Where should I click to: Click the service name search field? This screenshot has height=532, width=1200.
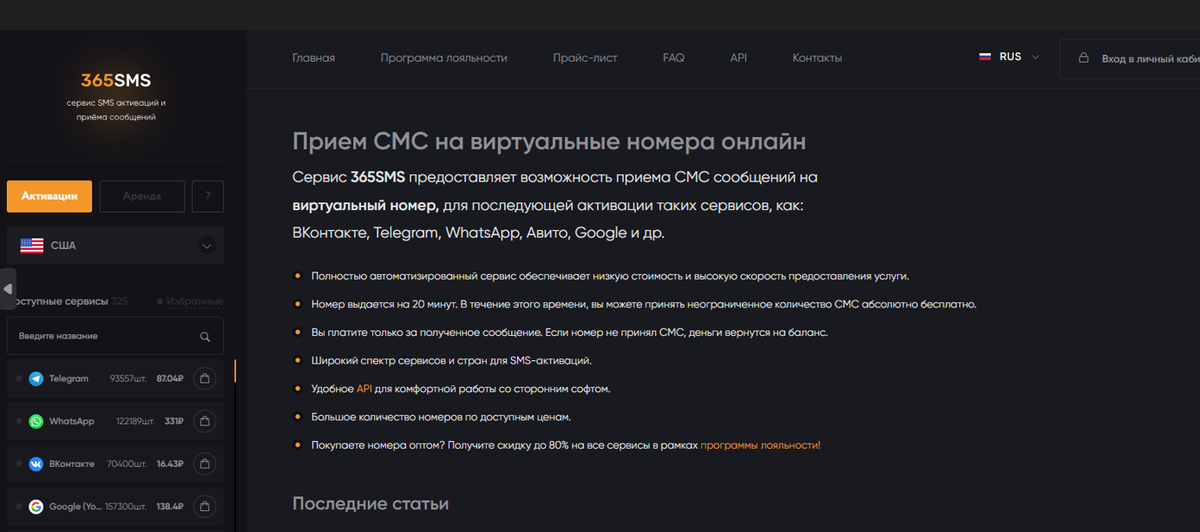115,336
